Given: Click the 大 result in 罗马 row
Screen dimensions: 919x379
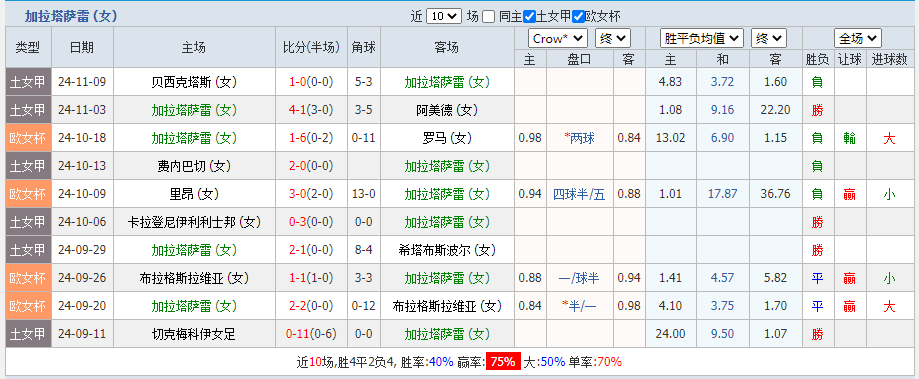Looking at the screenshot, I should pyautogui.click(x=890, y=139).
